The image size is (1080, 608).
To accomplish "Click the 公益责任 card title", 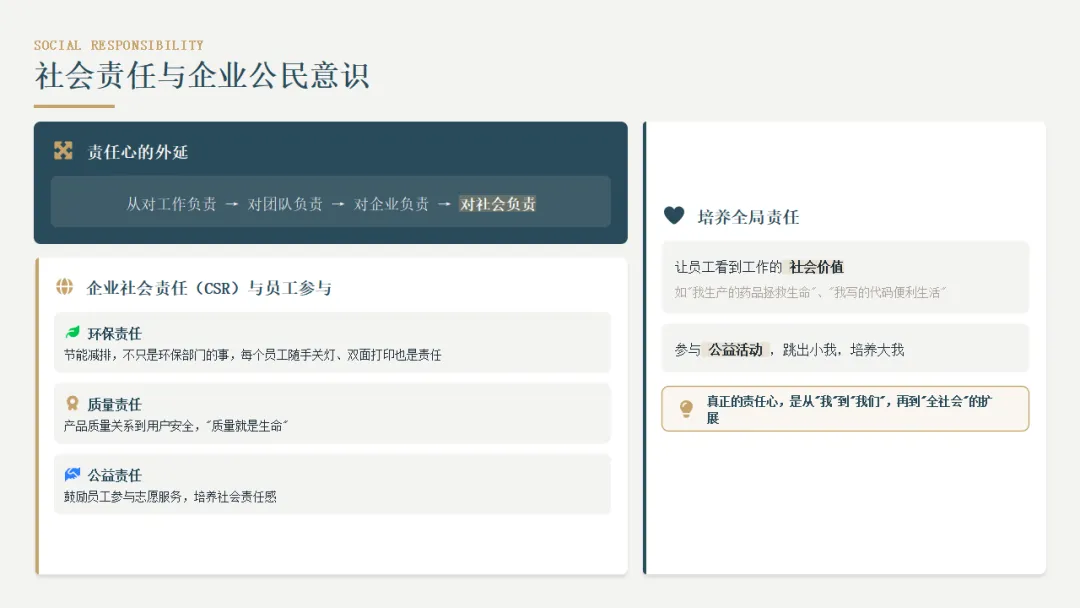I will (x=114, y=476).
